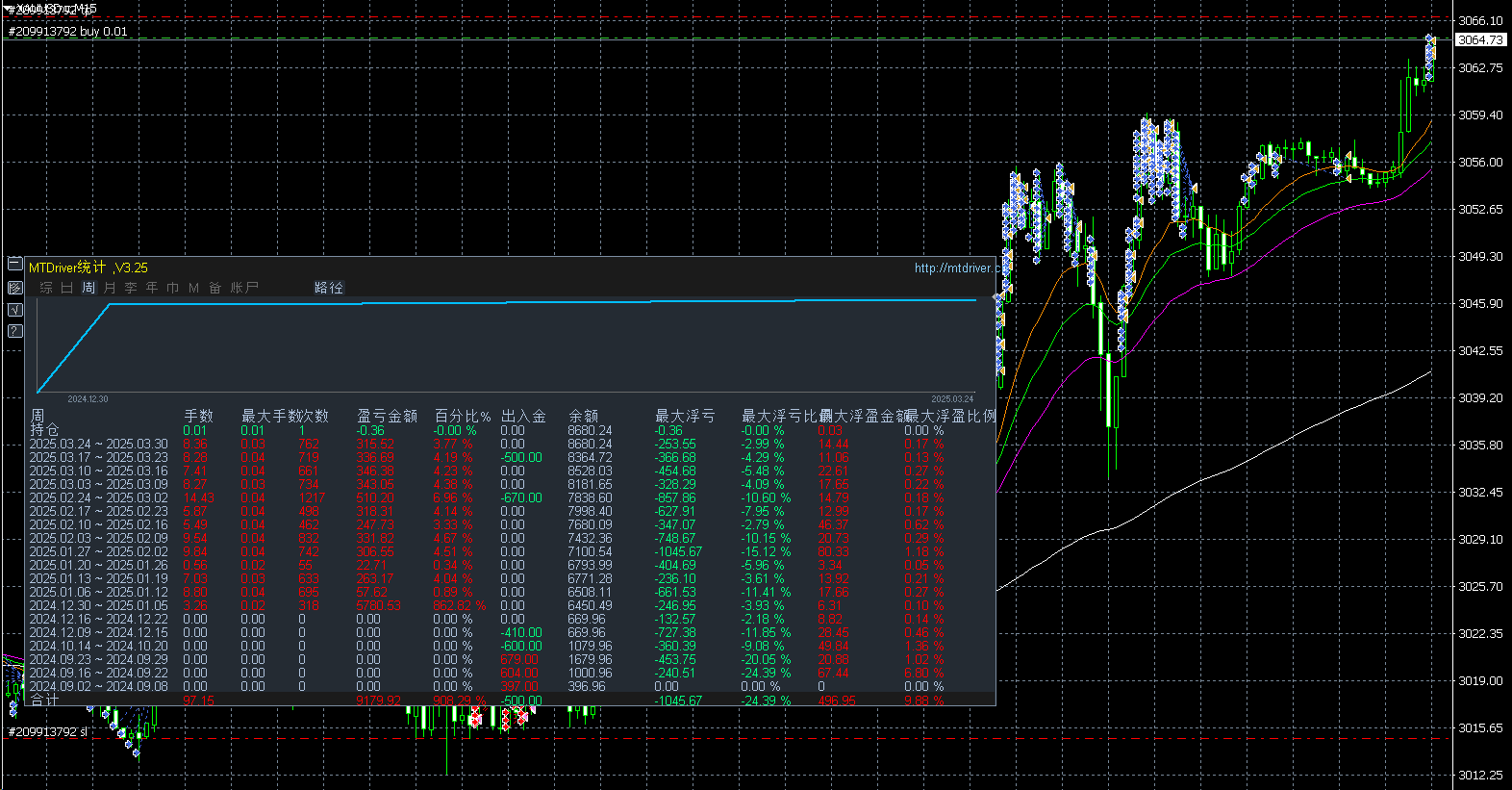Click the 持仓 holdings row label
Screen dimensions: 1512x790
pos(44,429)
